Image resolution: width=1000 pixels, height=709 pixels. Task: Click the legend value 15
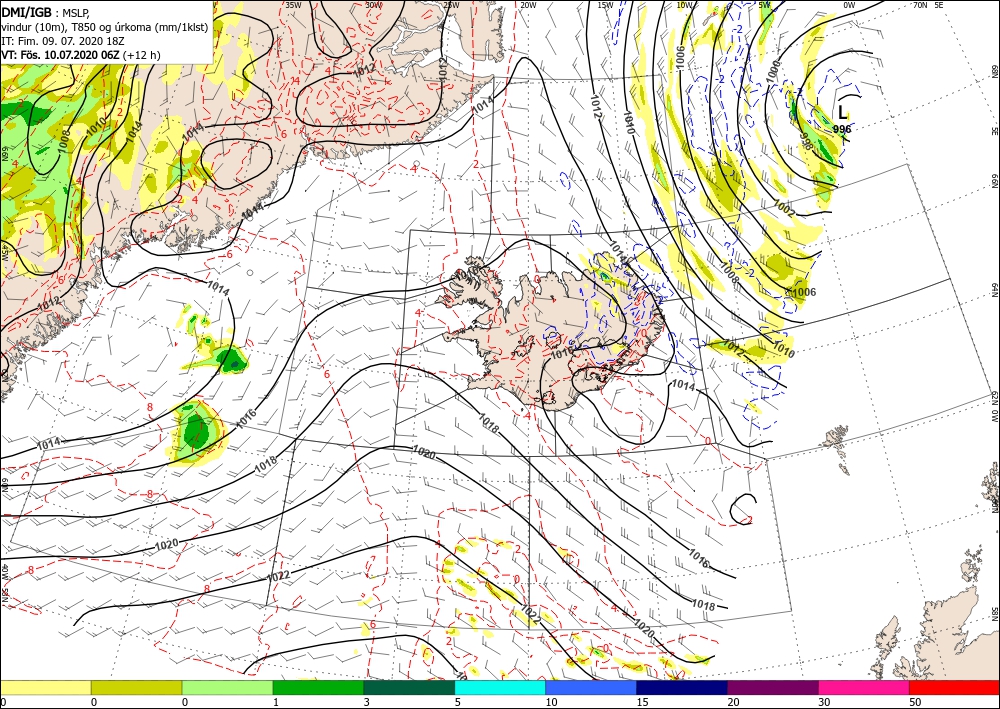pyautogui.click(x=642, y=702)
